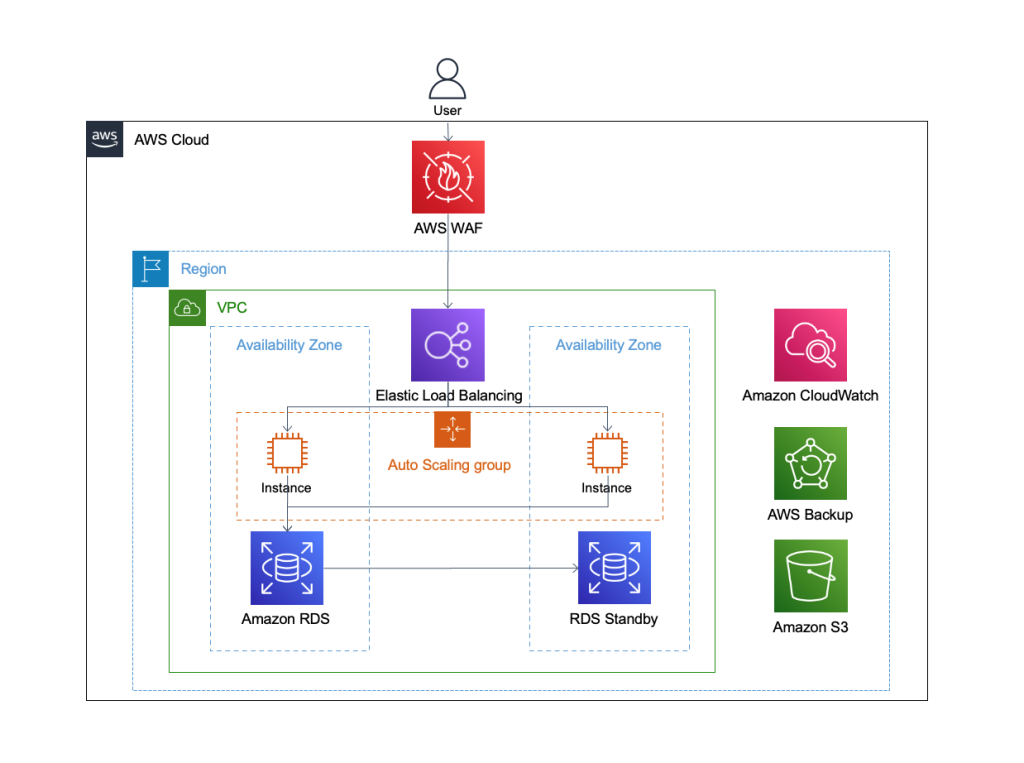Screen dimensions: 1024x763
Task: Click the 'Amazon S3' label
Action: coord(810,627)
